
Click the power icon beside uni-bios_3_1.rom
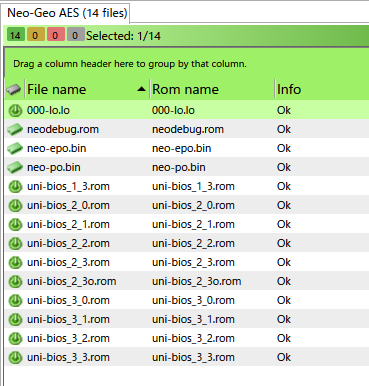tap(15, 319)
